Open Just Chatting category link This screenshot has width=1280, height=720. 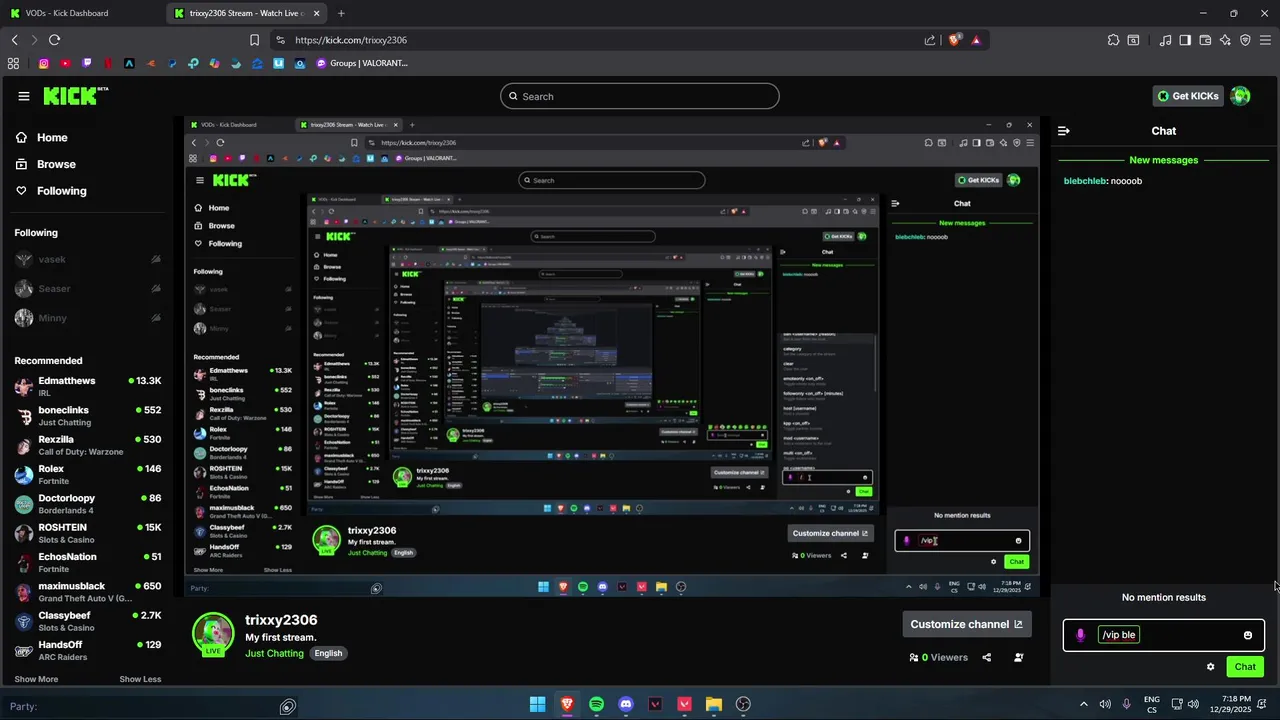click(274, 653)
